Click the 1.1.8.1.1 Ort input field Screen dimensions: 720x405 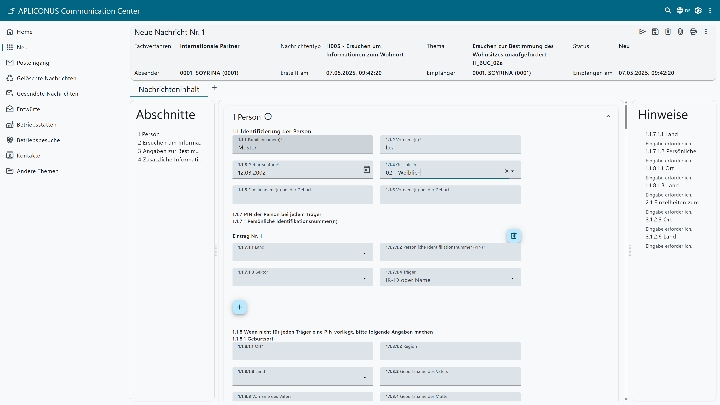(x=303, y=351)
